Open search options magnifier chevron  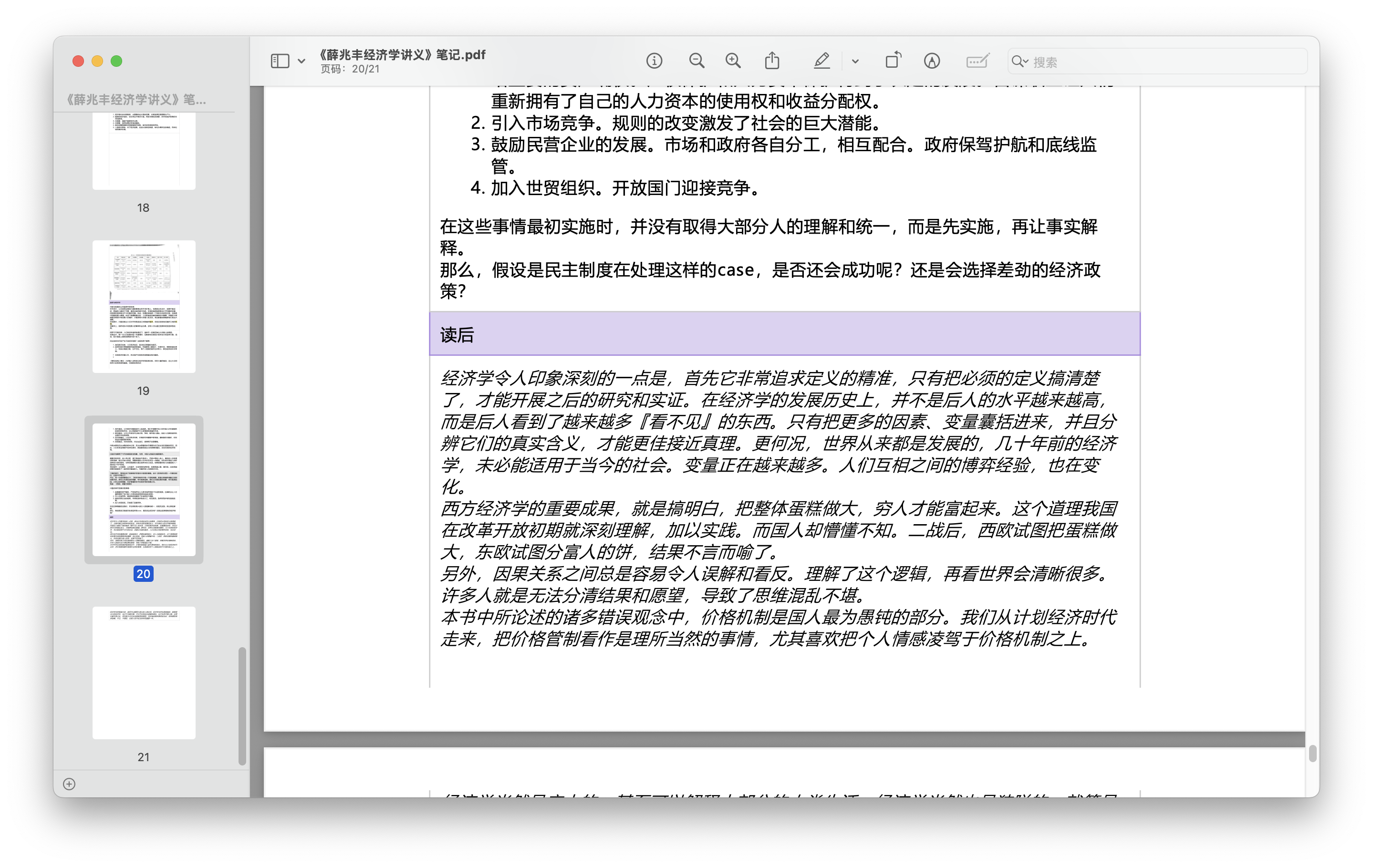click(x=1020, y=61)
